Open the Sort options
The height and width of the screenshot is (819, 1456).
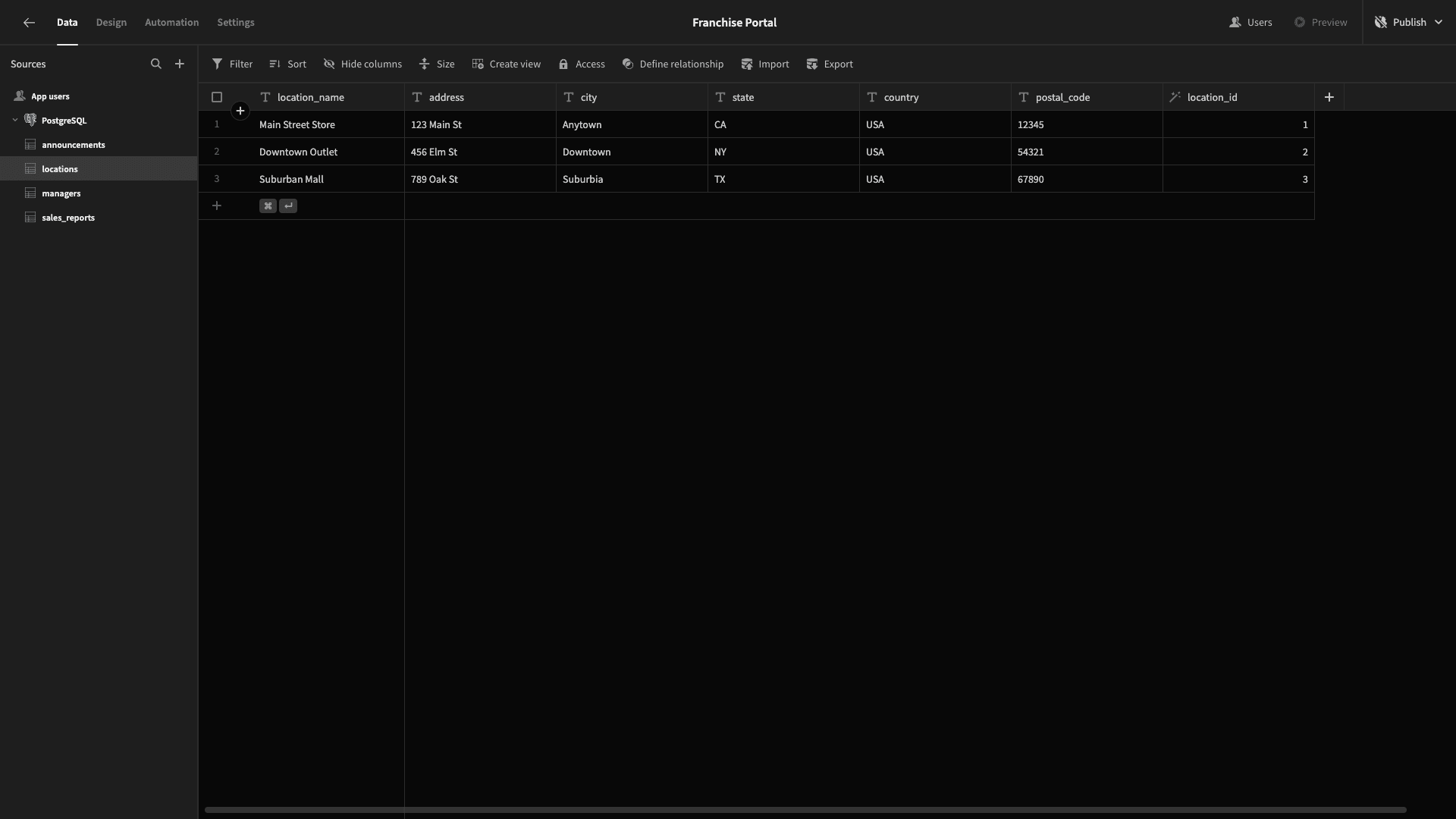287,64
